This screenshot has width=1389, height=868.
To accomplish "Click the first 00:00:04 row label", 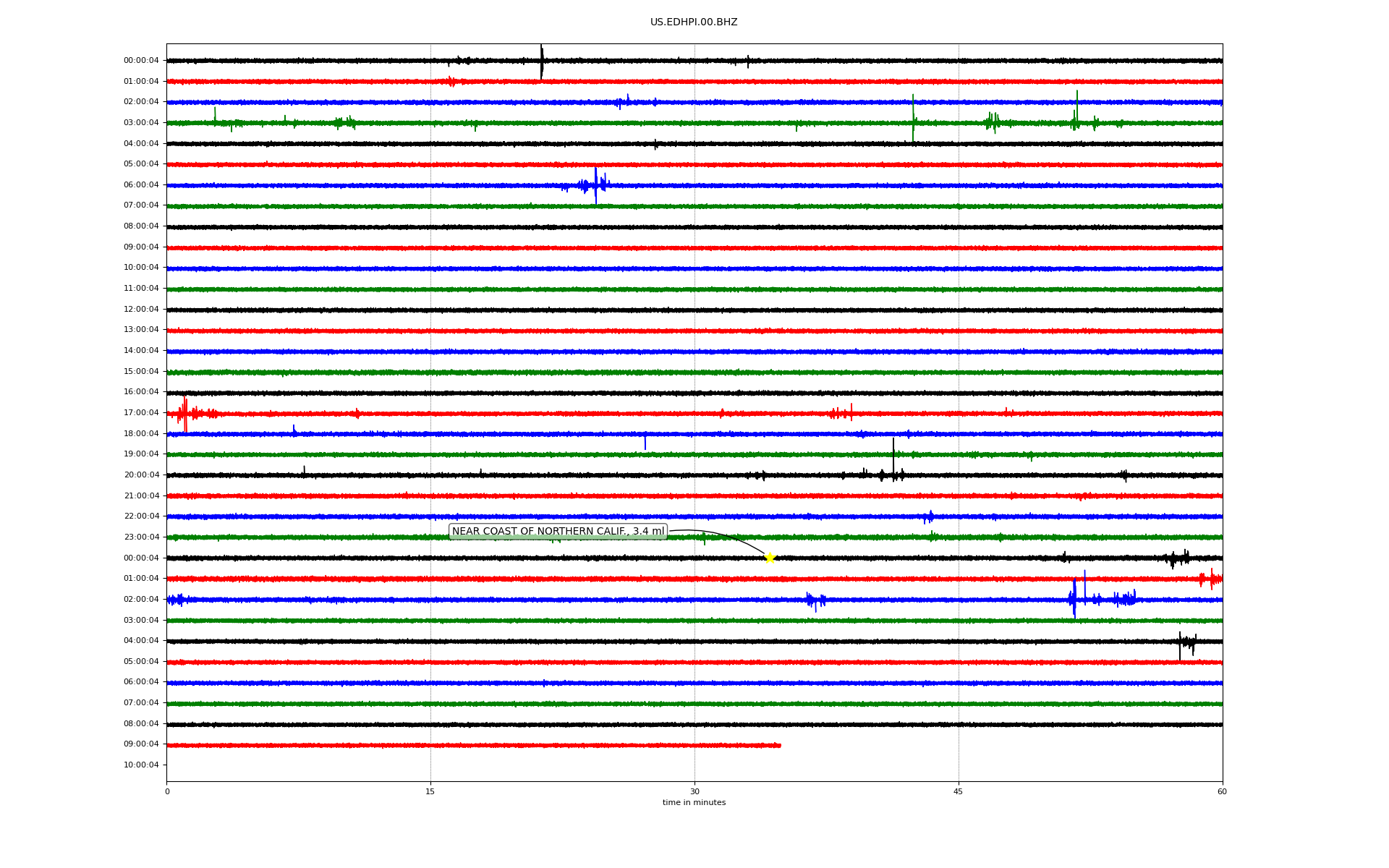I will [141, 61].
